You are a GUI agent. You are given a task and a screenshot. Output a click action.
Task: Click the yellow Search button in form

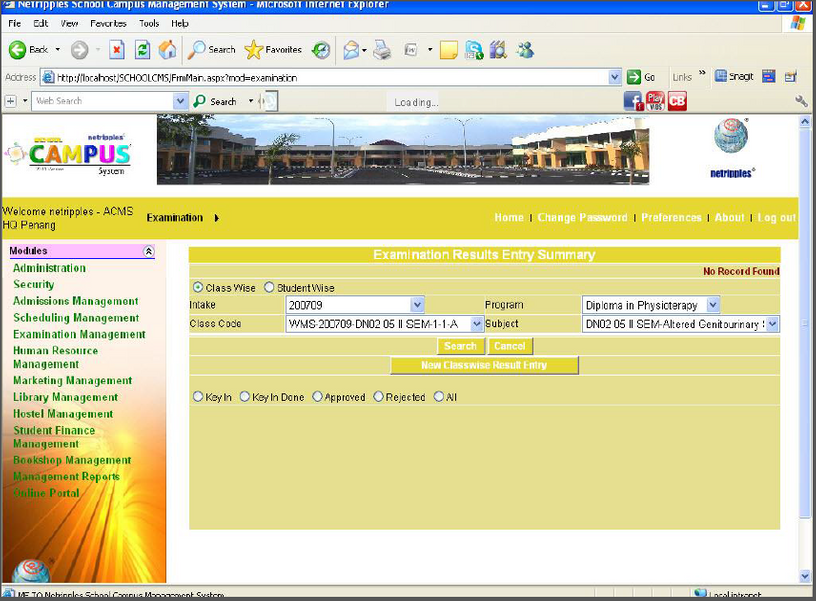(x=461, y=346)
